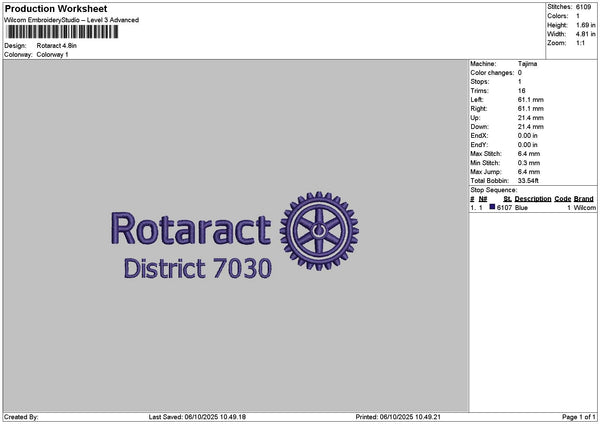
Task: Click the 'Page 1 of 1' footer text
Action: pos(579,417)
